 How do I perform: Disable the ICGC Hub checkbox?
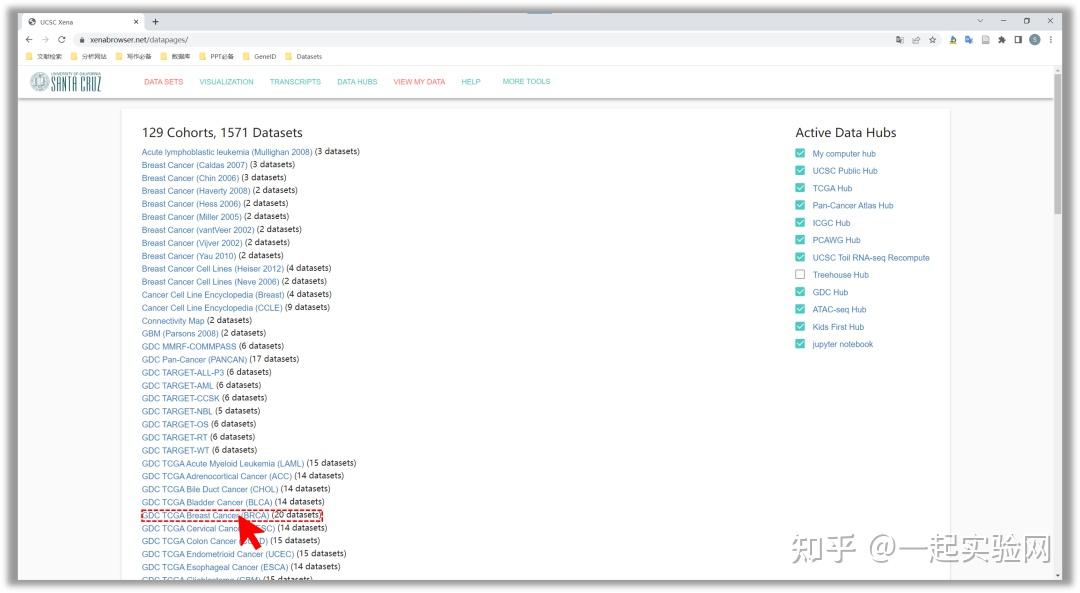[x=800, y=222]
